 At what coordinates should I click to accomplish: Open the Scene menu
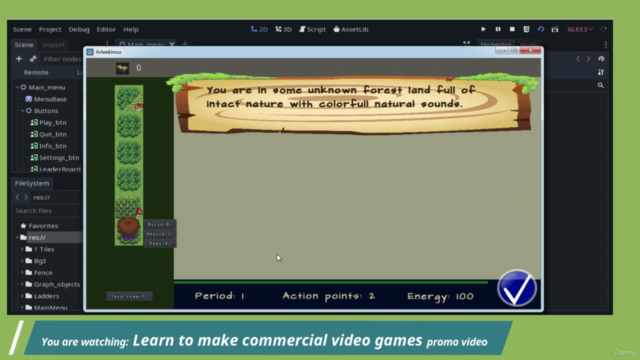22,29
